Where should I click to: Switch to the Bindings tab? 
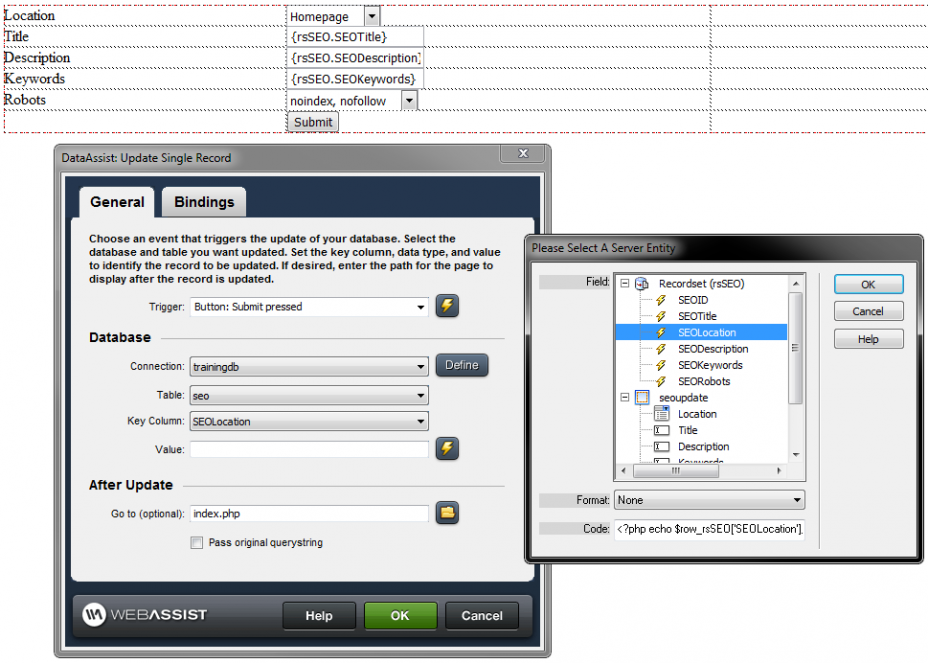tap(204, 202)
